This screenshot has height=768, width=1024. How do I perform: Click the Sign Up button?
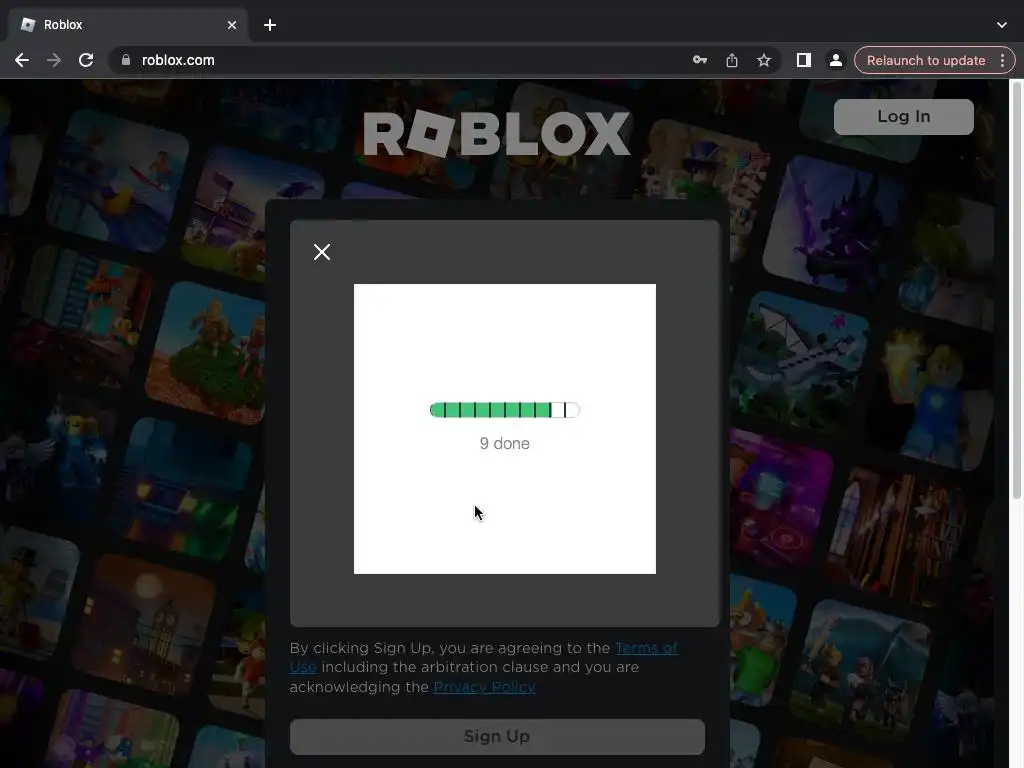(x=497, y=737)
